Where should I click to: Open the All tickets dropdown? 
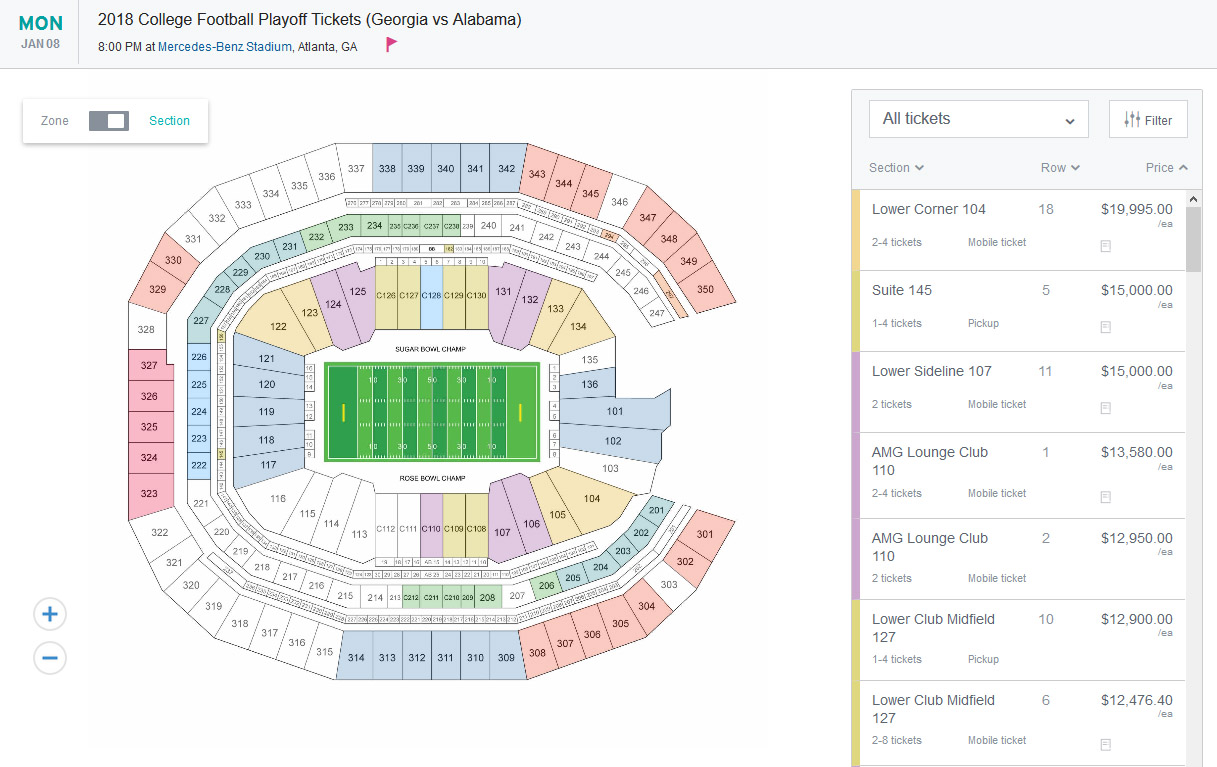[x=978, y=119]
